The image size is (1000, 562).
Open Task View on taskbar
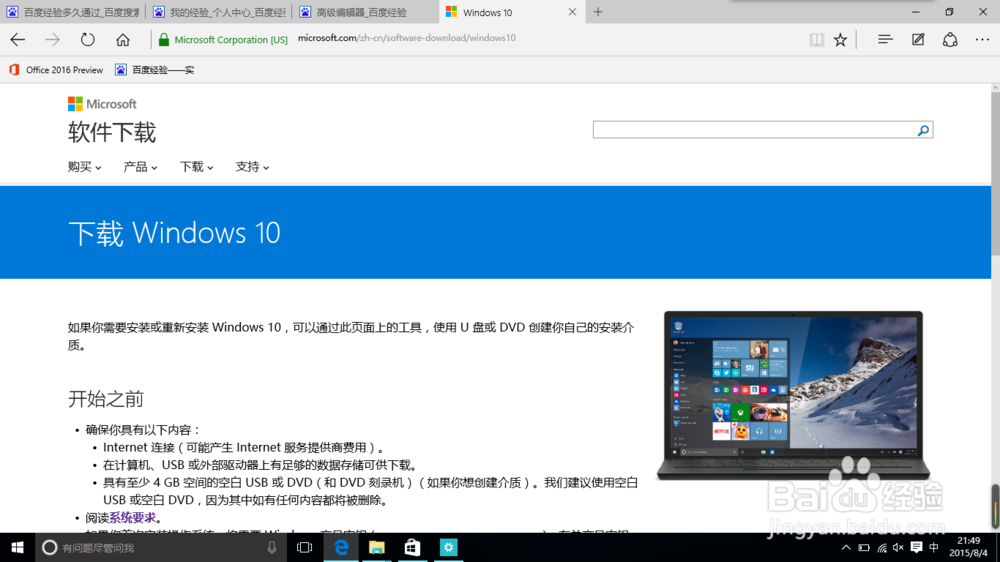(304, 547)
